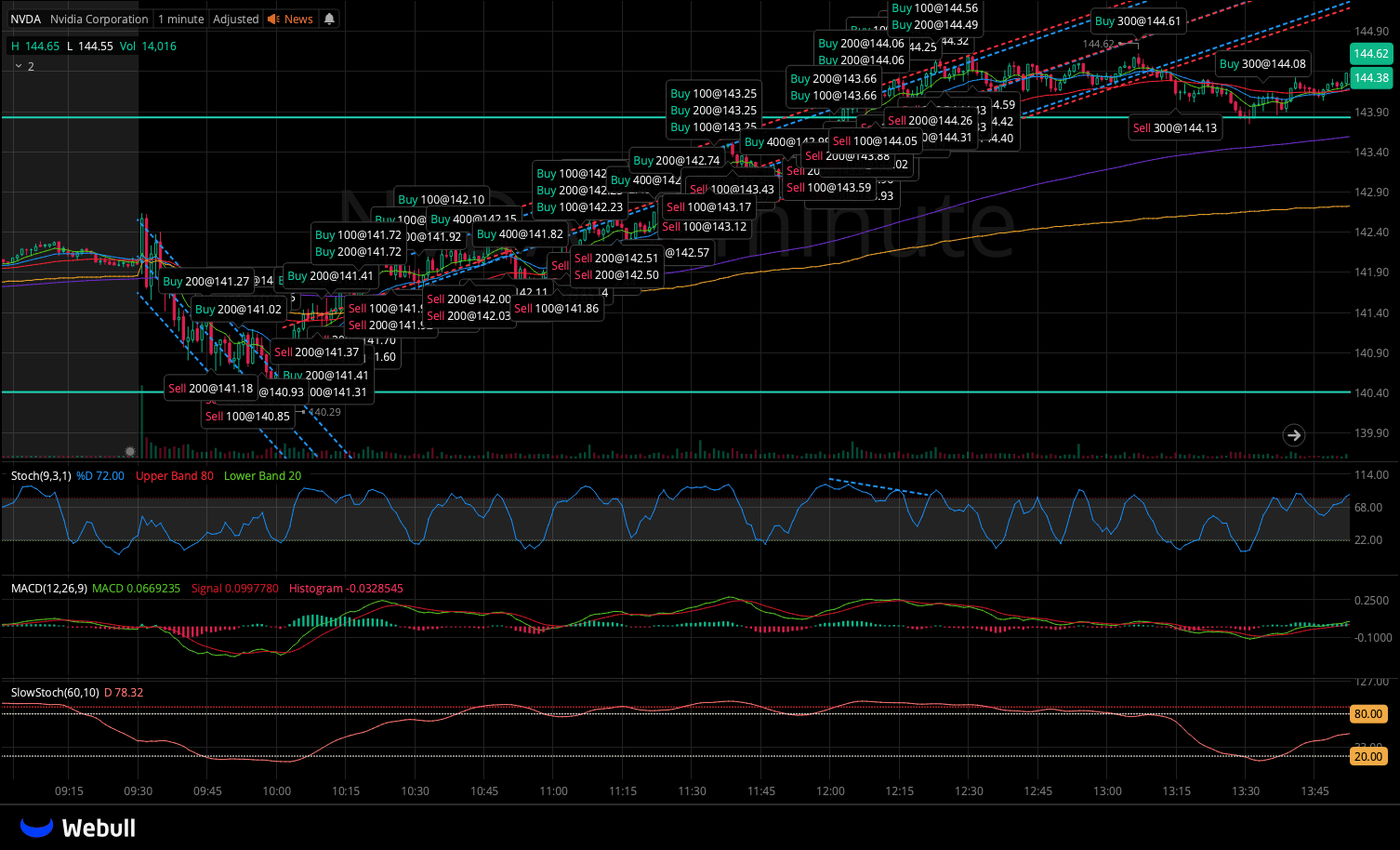The width and height of the screenshot is (1400, 850).
Task: Click the Buy 200@141.27 trade marker
Action: click(206, 282)
